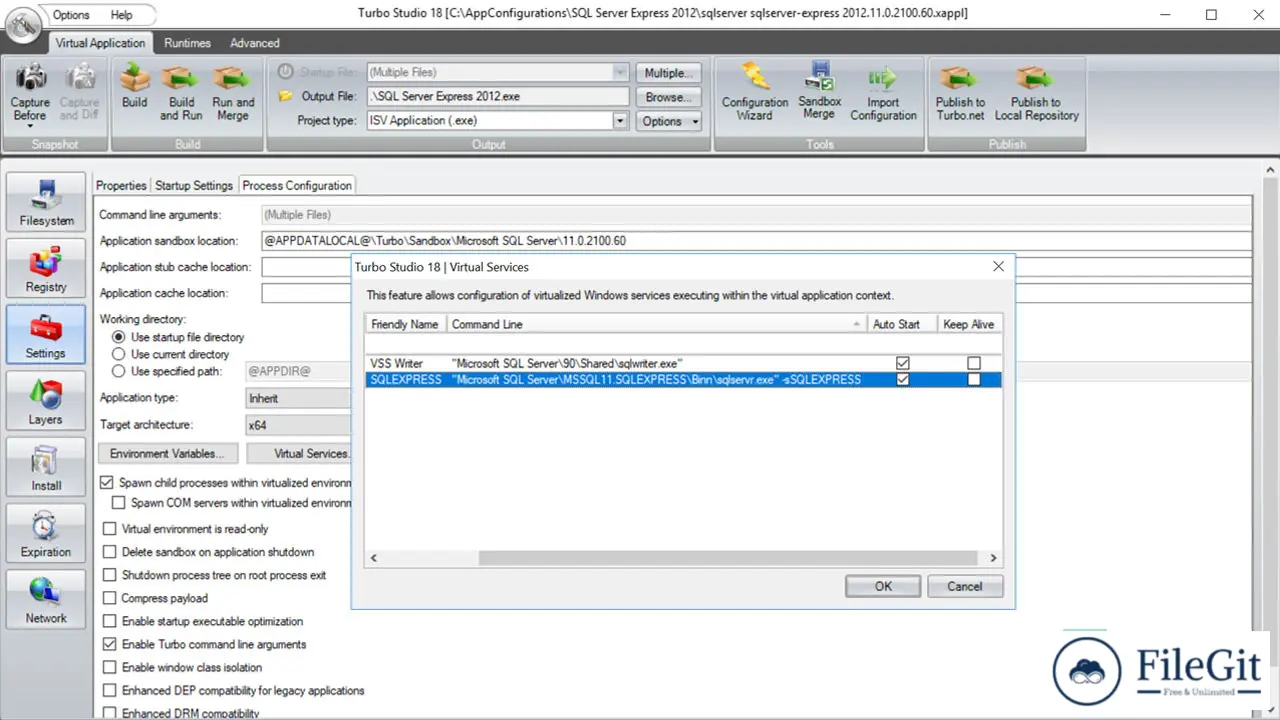
Task: Click the horizontal scrollbar in Virtual Services
Action: 726,558
